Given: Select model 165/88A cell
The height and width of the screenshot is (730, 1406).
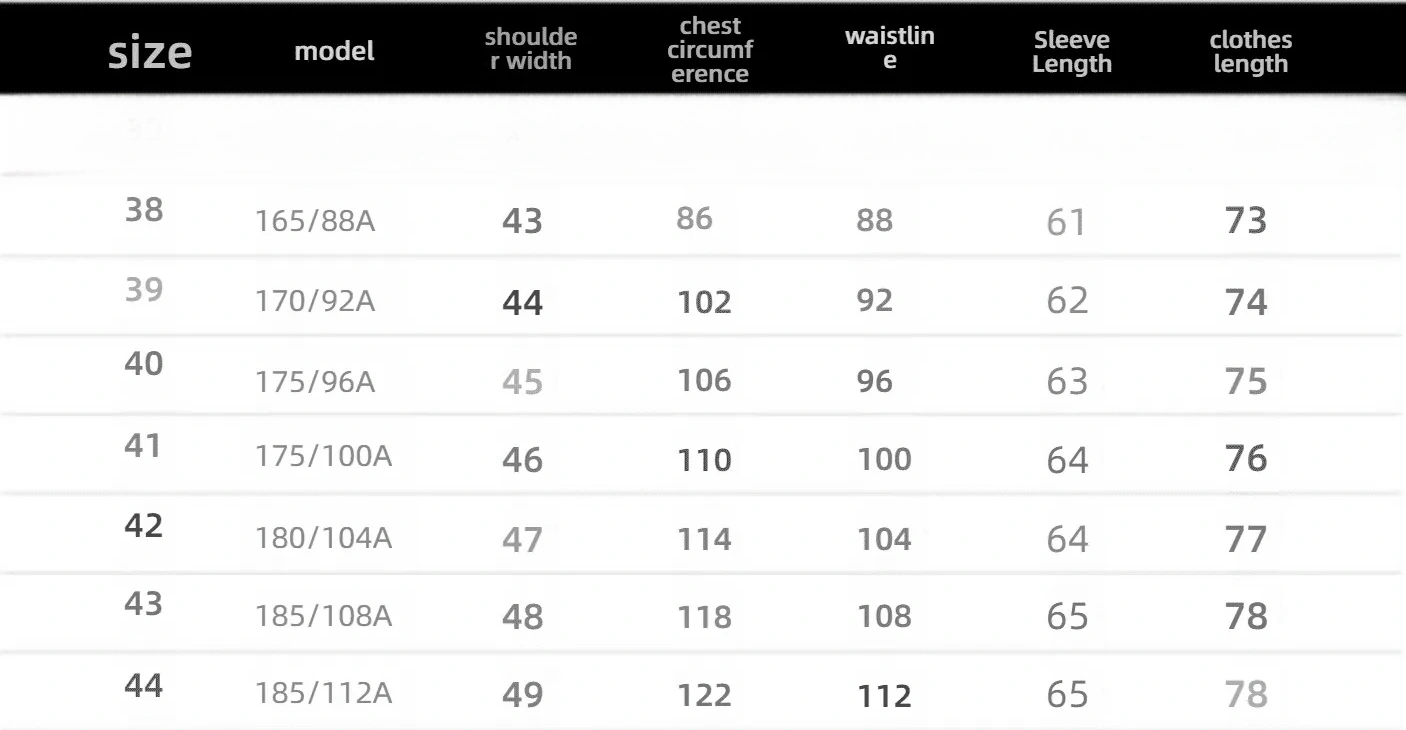Looking at the screenshot, I should click(x=315, y=222).
